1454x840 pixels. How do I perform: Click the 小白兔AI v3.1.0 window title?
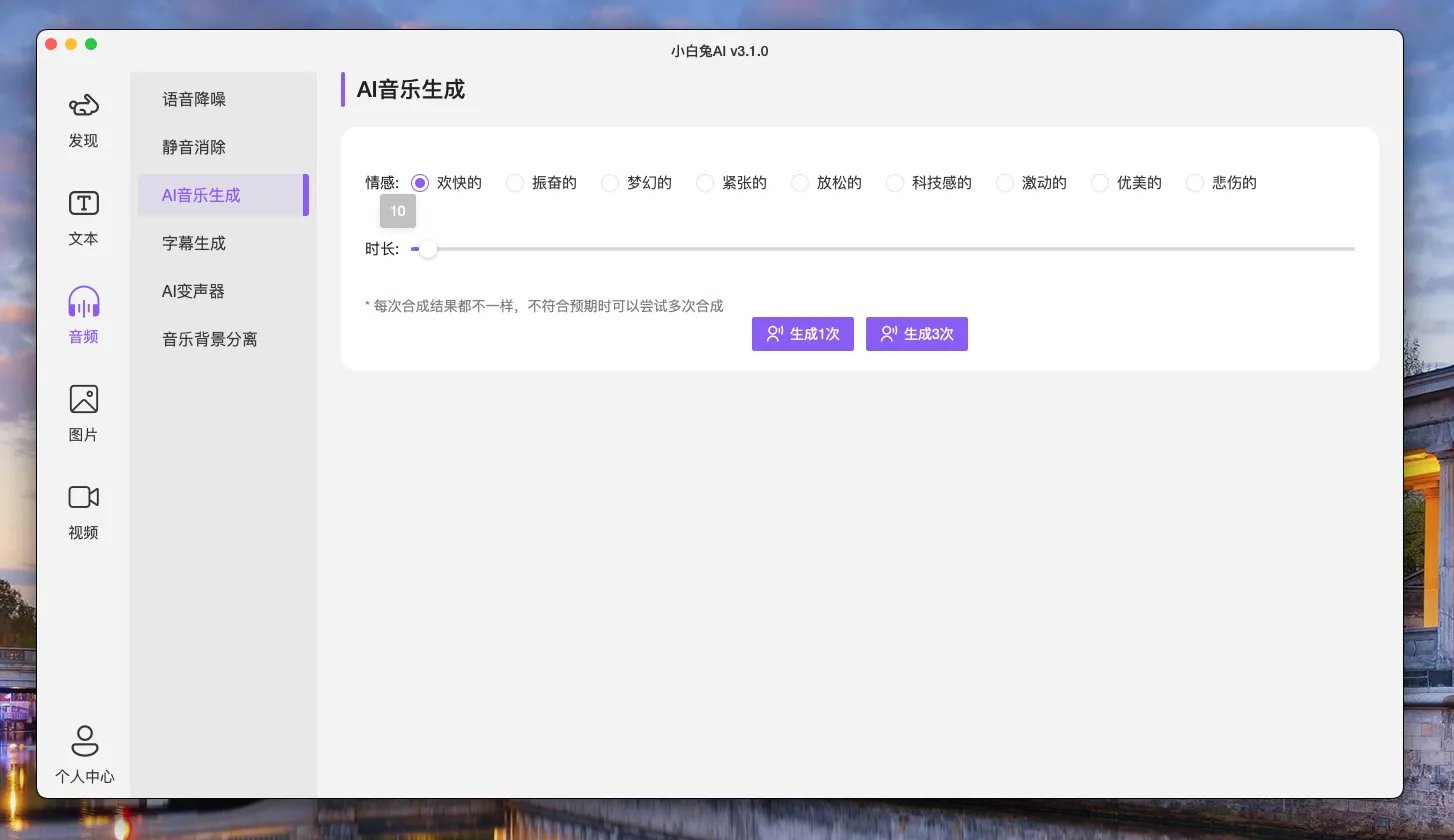720,51
